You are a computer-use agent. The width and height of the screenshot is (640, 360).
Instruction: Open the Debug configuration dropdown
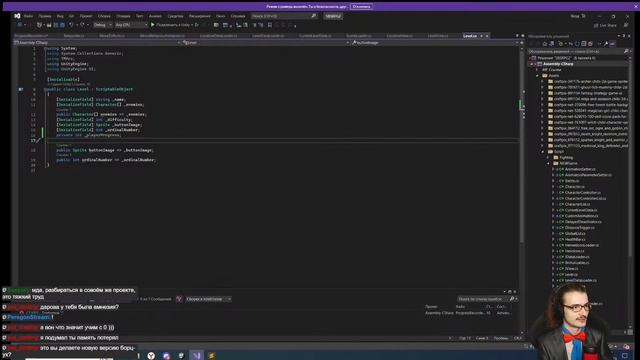(102, 25)
